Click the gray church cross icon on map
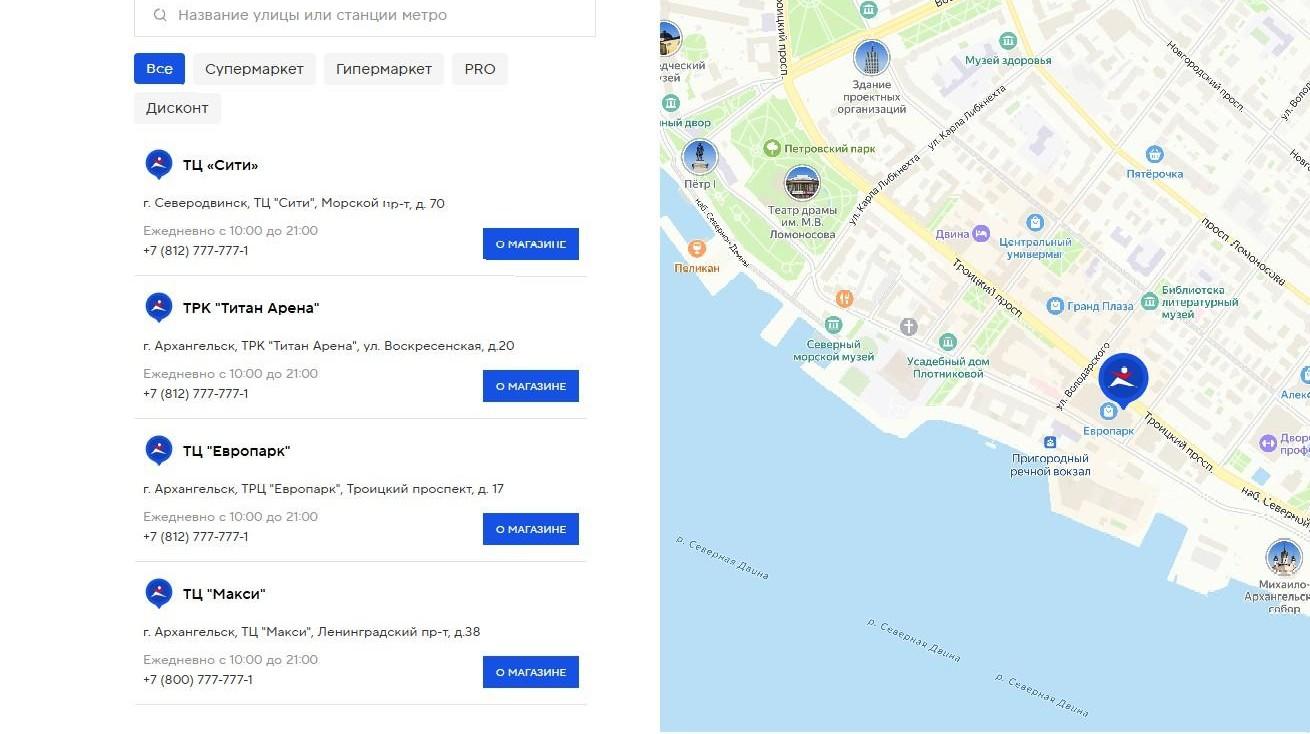Image resolution: width=1310 pixels, height=734 pixels. tap(908, 326)
